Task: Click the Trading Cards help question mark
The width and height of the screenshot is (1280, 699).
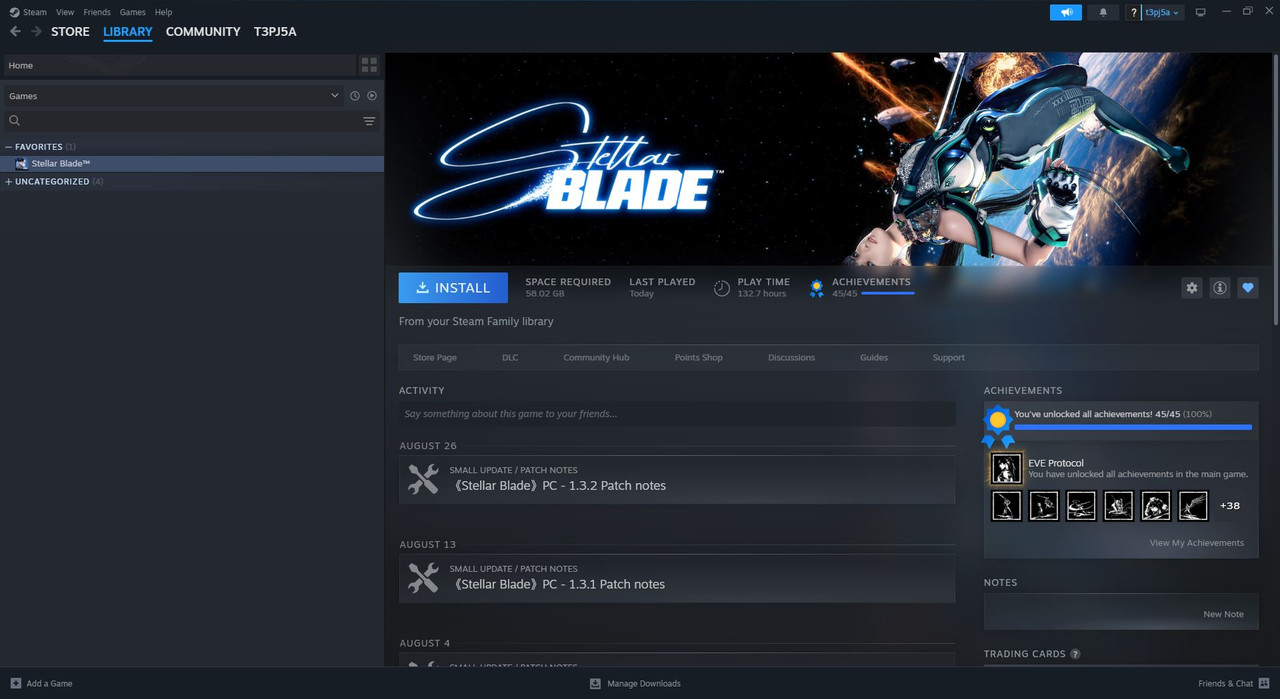Action: [1075, 654]
